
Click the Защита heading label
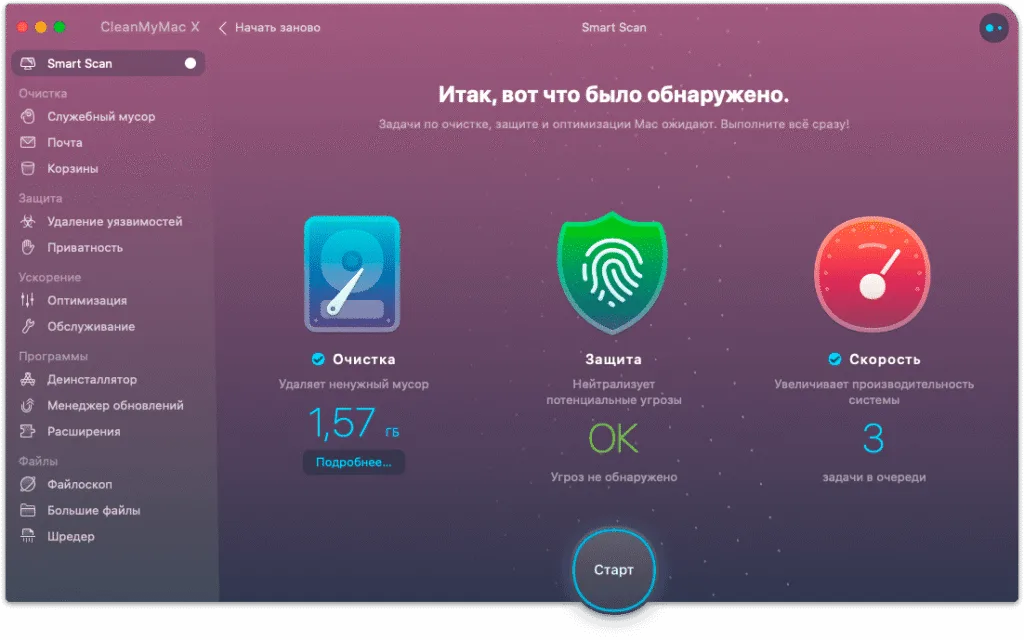click(613, 359)
